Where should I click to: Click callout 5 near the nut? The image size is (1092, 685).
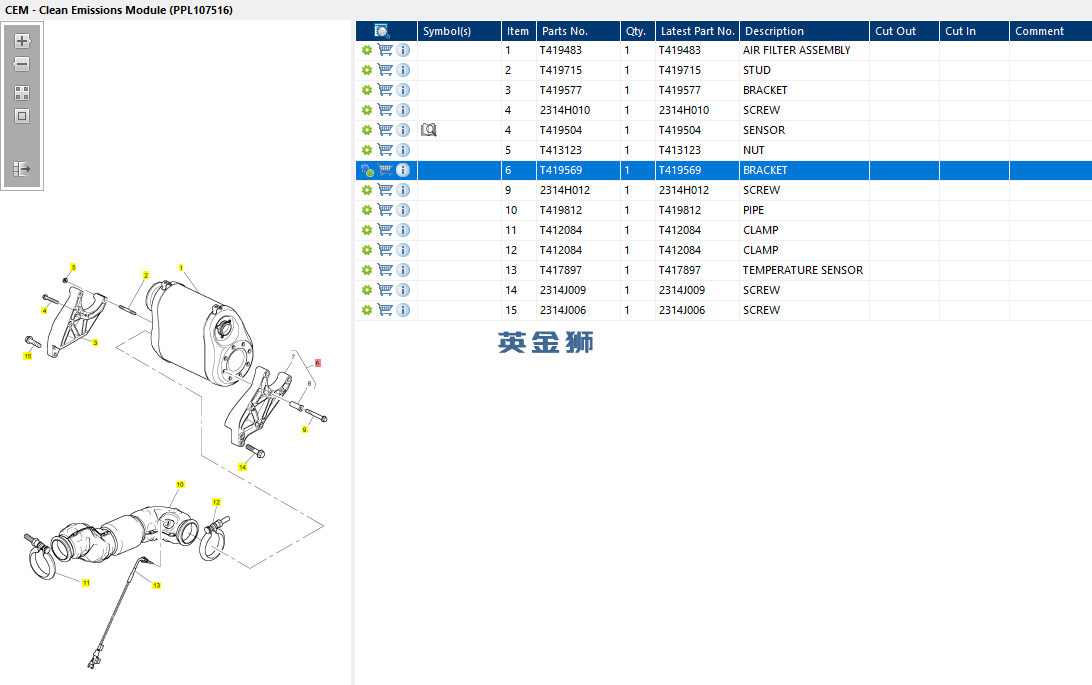click(73, 267)
